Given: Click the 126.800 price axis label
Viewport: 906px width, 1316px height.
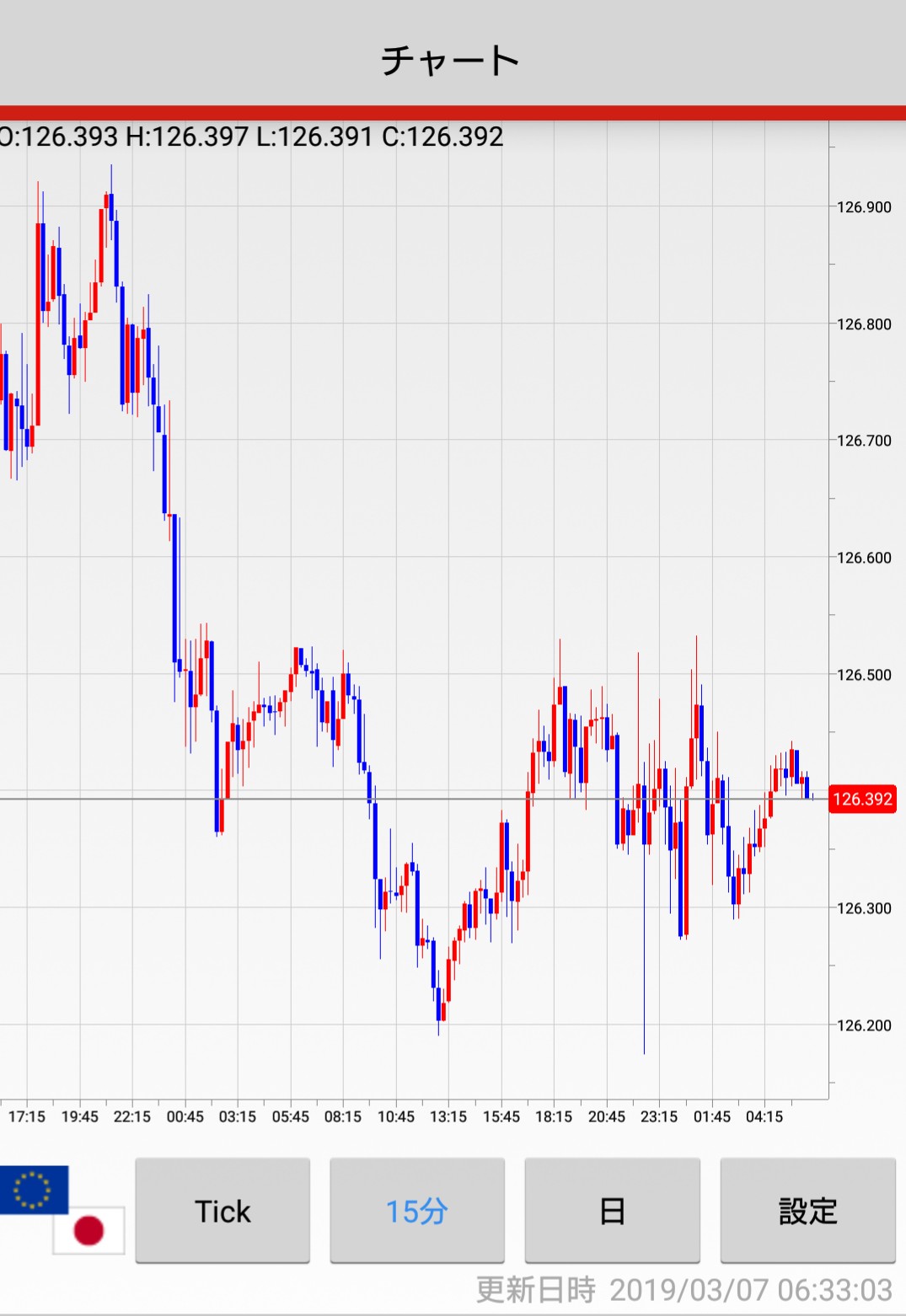Looking at the screenshot, I should click(x=863, y=324).
